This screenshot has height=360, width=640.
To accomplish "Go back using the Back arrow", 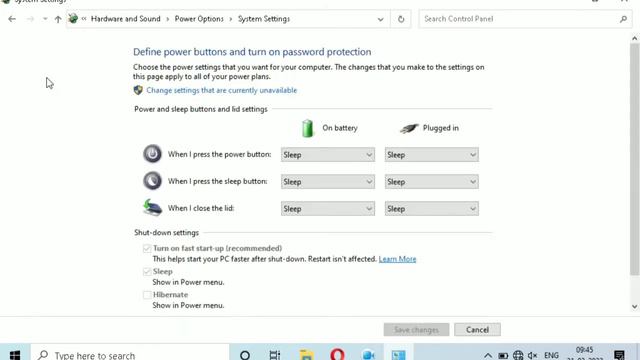I will [x=12, y=19].
